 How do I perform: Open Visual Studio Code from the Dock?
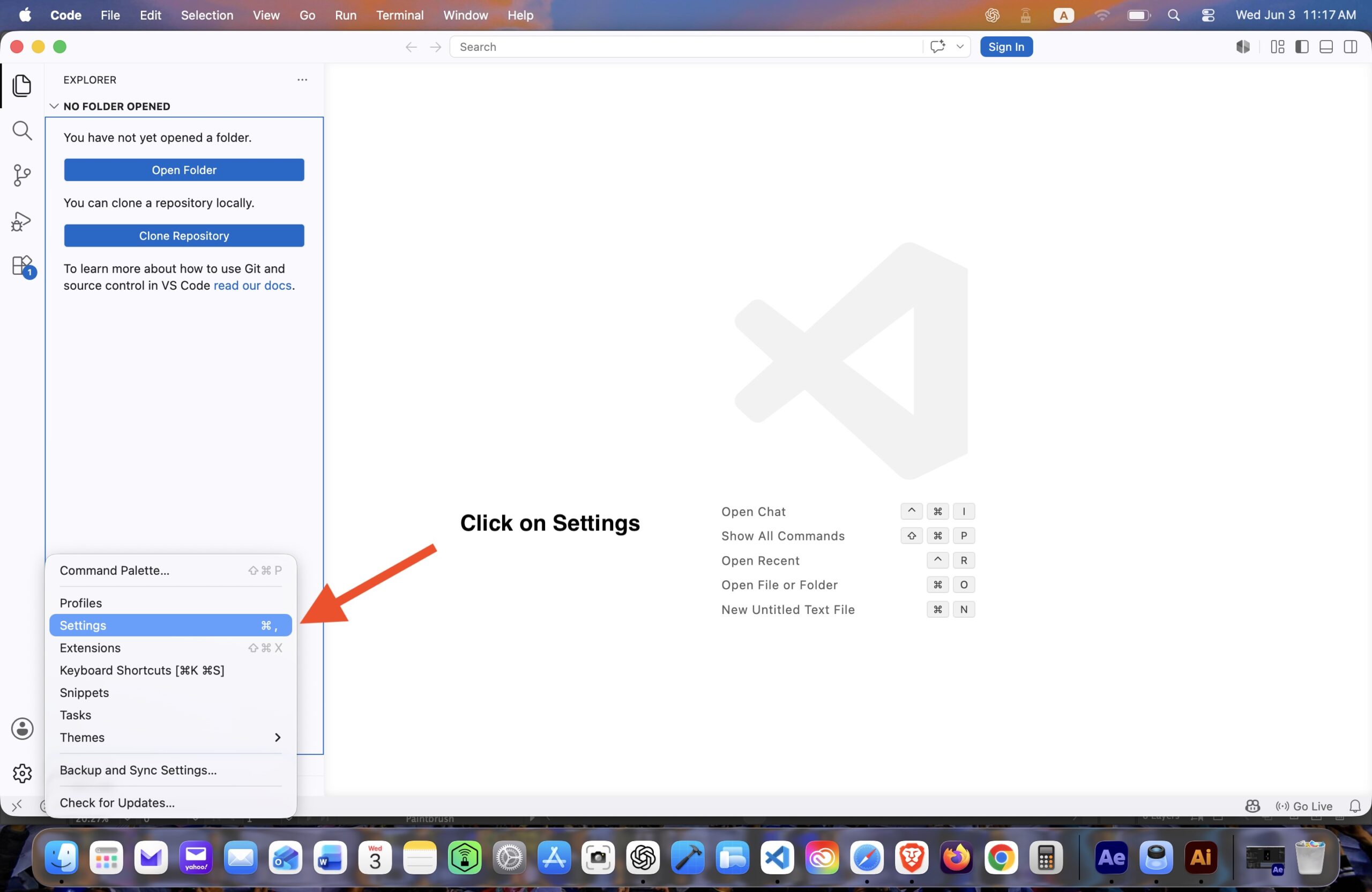(777, 858)
